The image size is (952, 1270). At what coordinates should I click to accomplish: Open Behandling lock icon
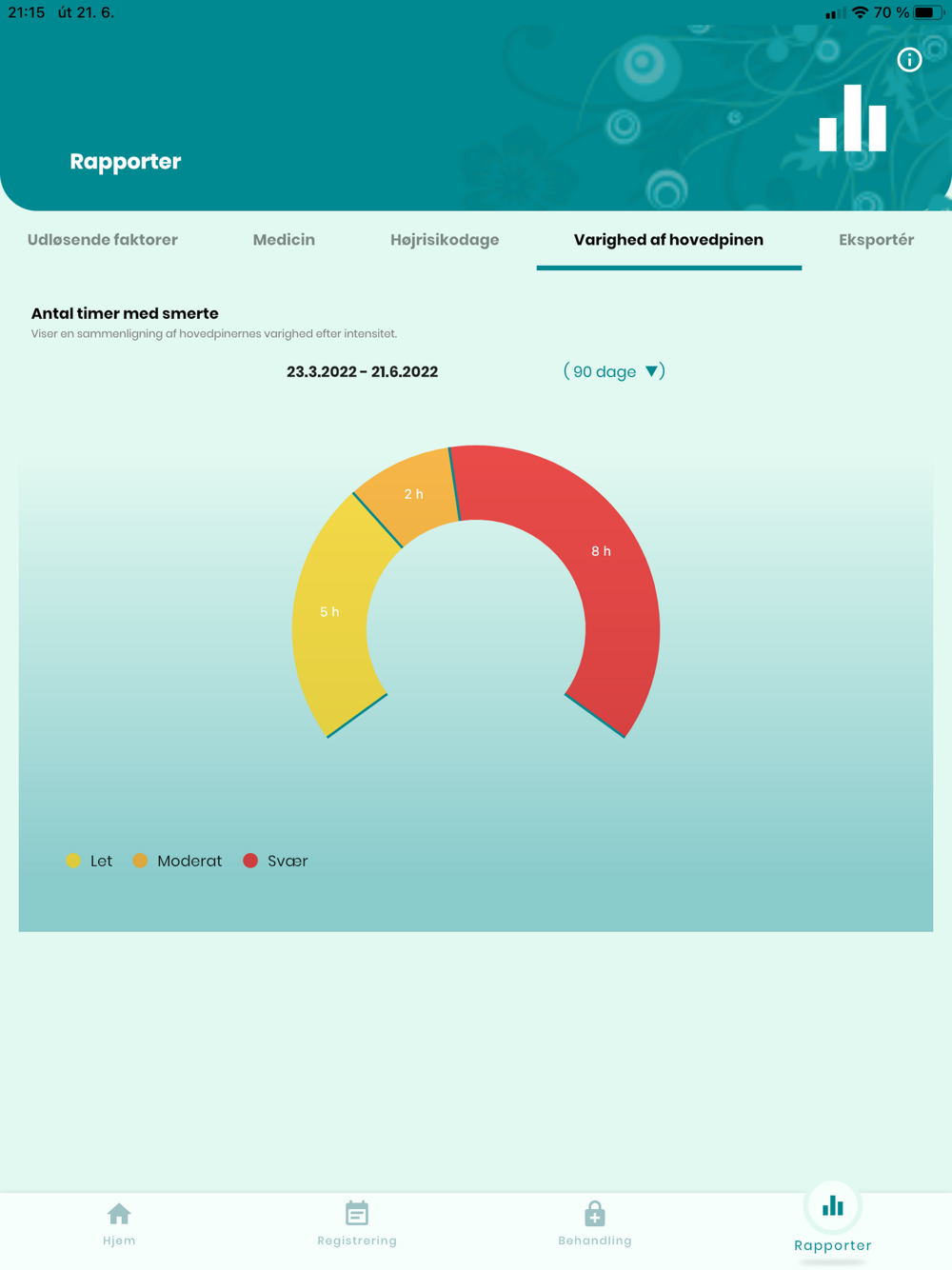click(x=595, y=1214)
